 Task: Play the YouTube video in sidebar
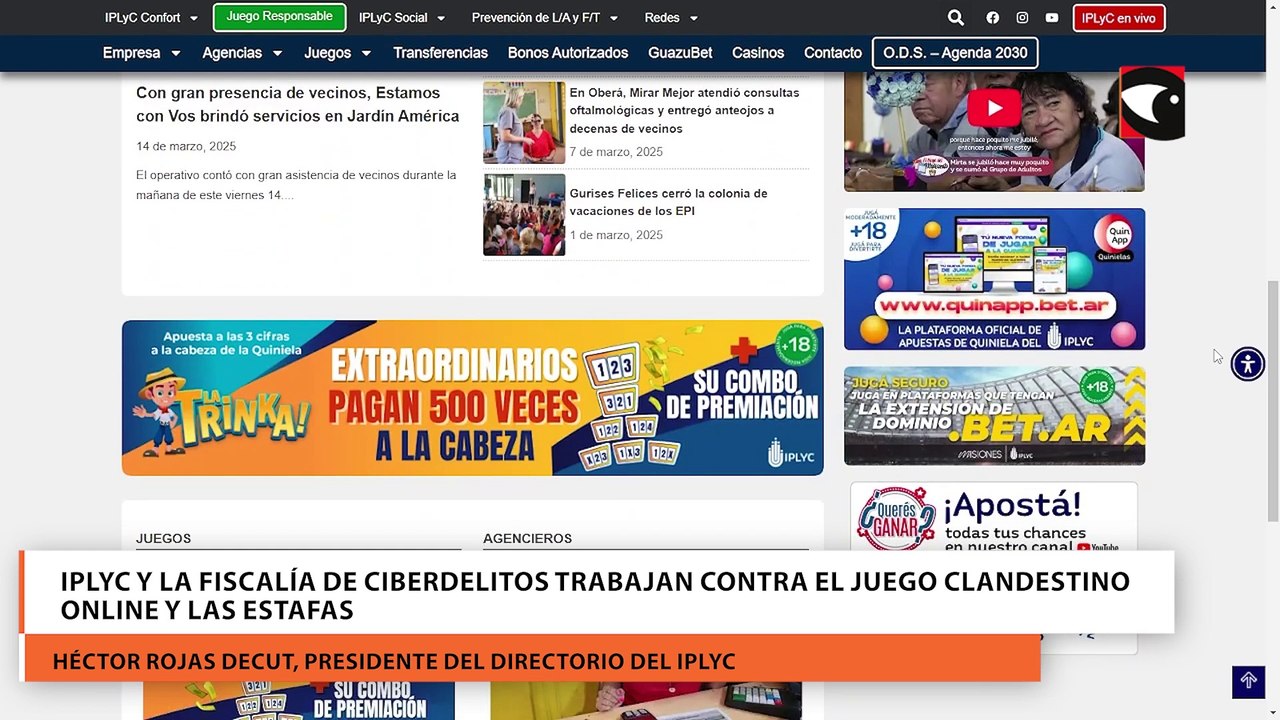click(x=994, y=108)
